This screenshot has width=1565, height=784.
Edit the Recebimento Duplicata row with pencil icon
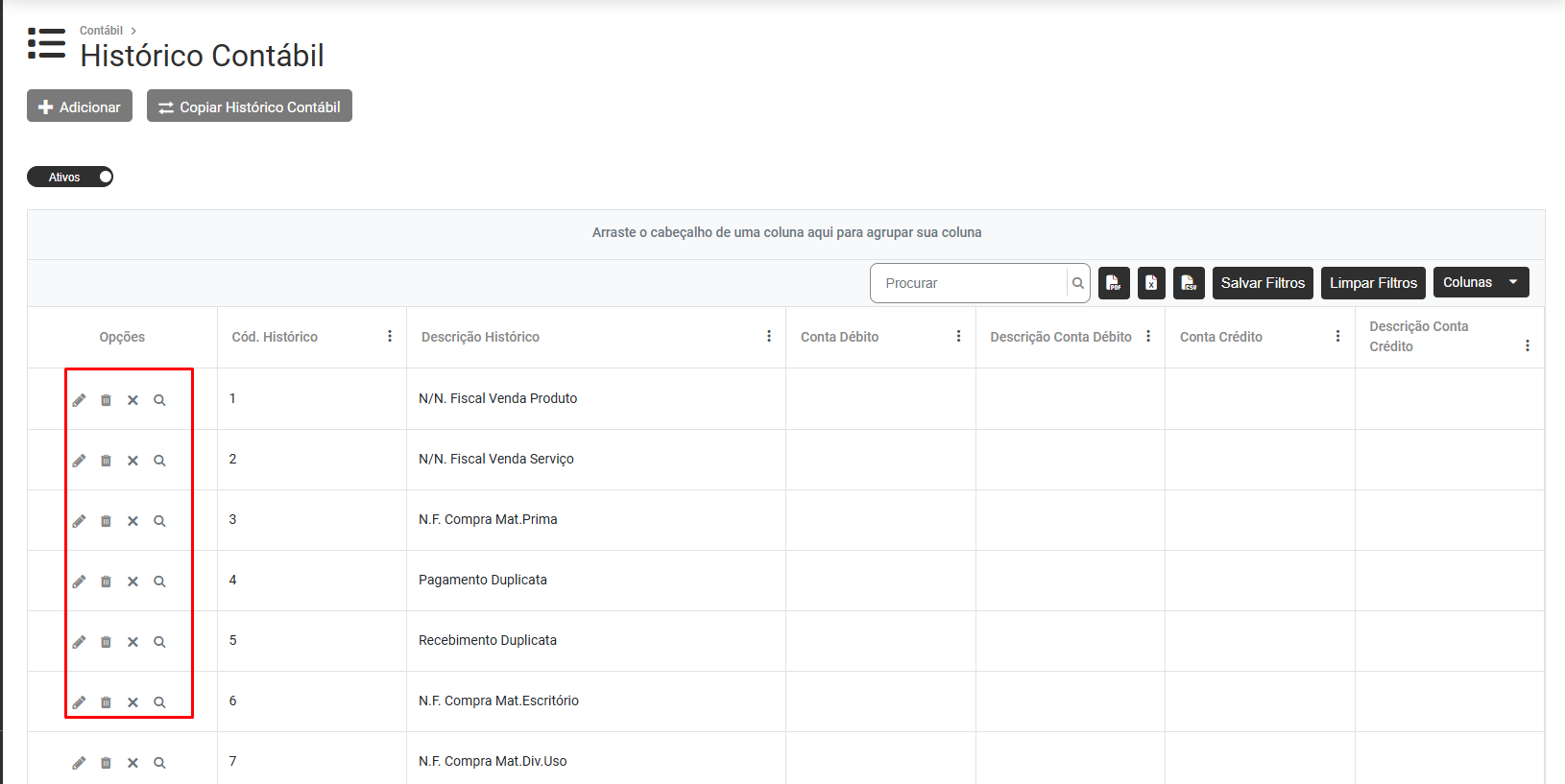pos(79,642)
